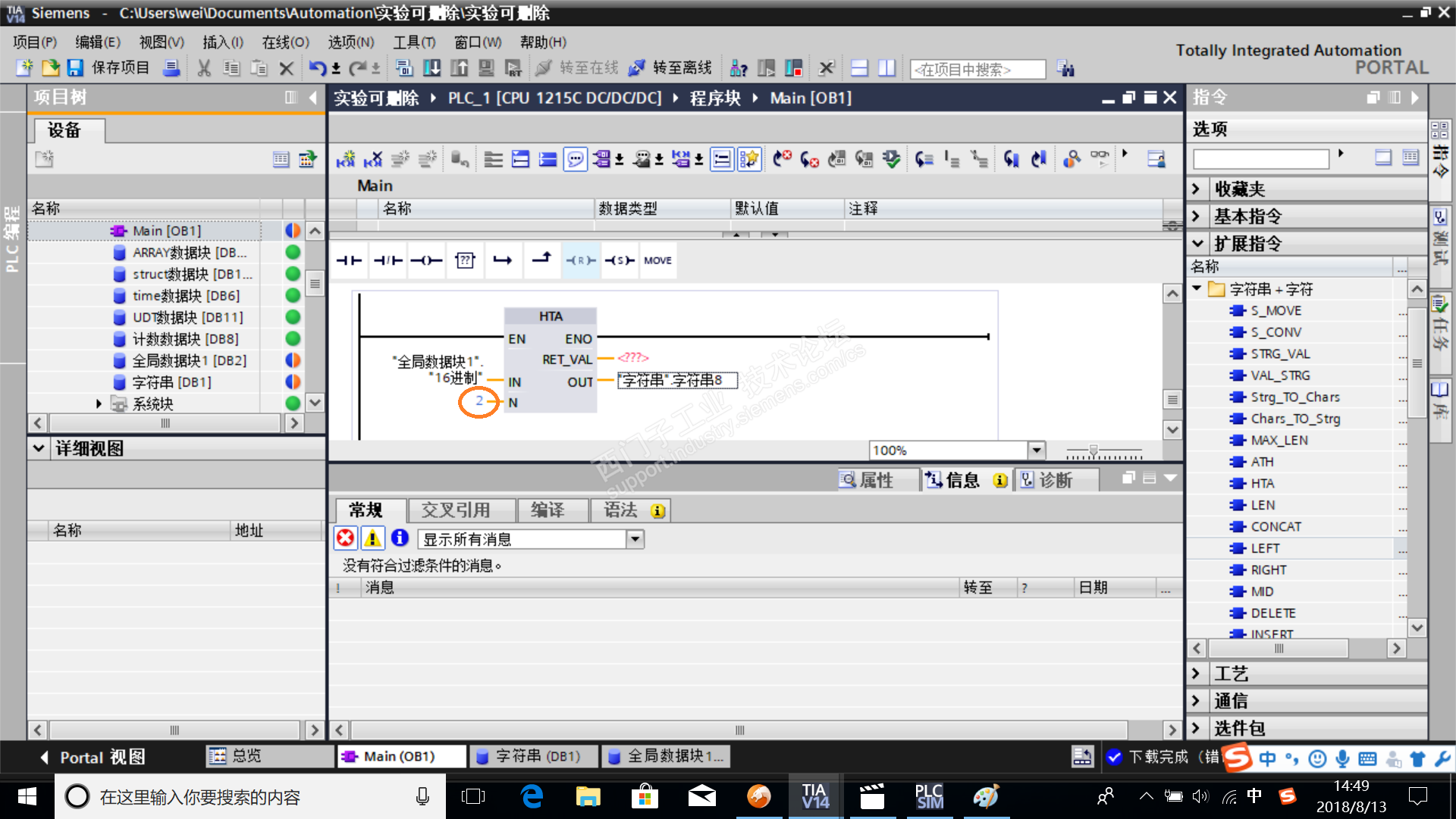
Task: Insert a normally open contact
Action: tap(349, 260)
